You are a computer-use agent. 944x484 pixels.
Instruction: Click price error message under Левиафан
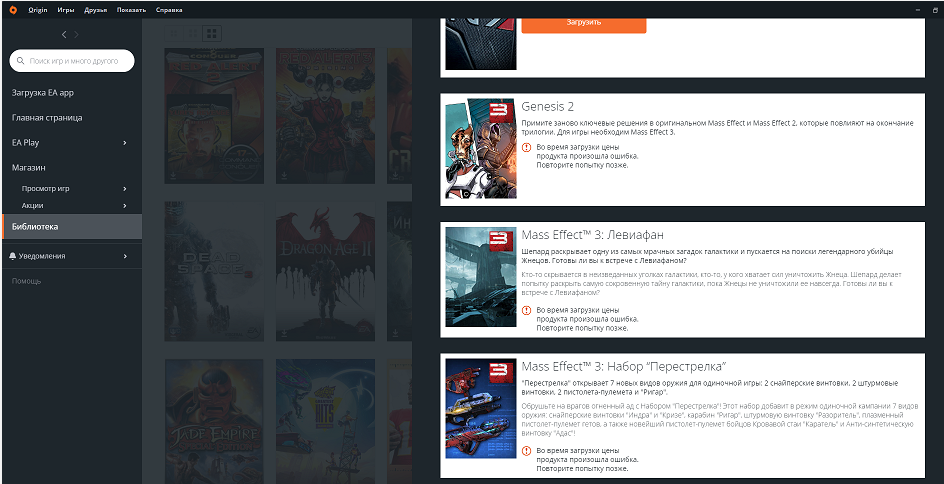click(x=587, y=319)
